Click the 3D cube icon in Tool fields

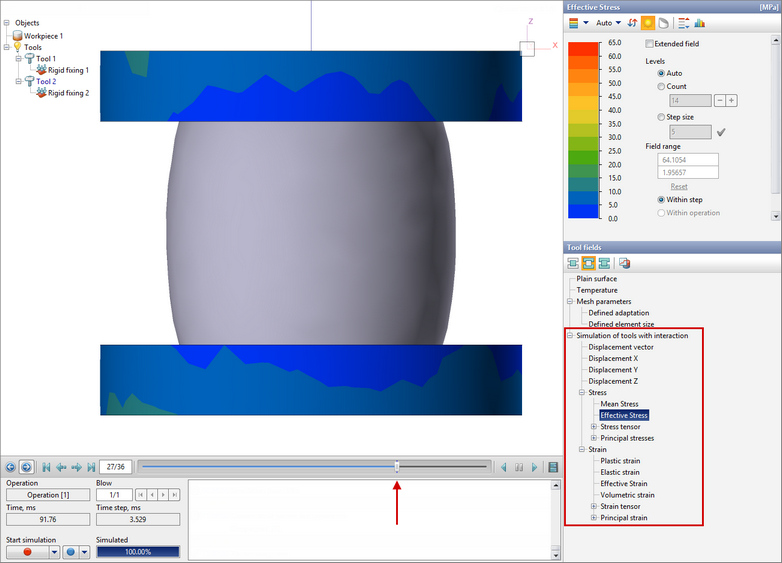tap(625, 263)
